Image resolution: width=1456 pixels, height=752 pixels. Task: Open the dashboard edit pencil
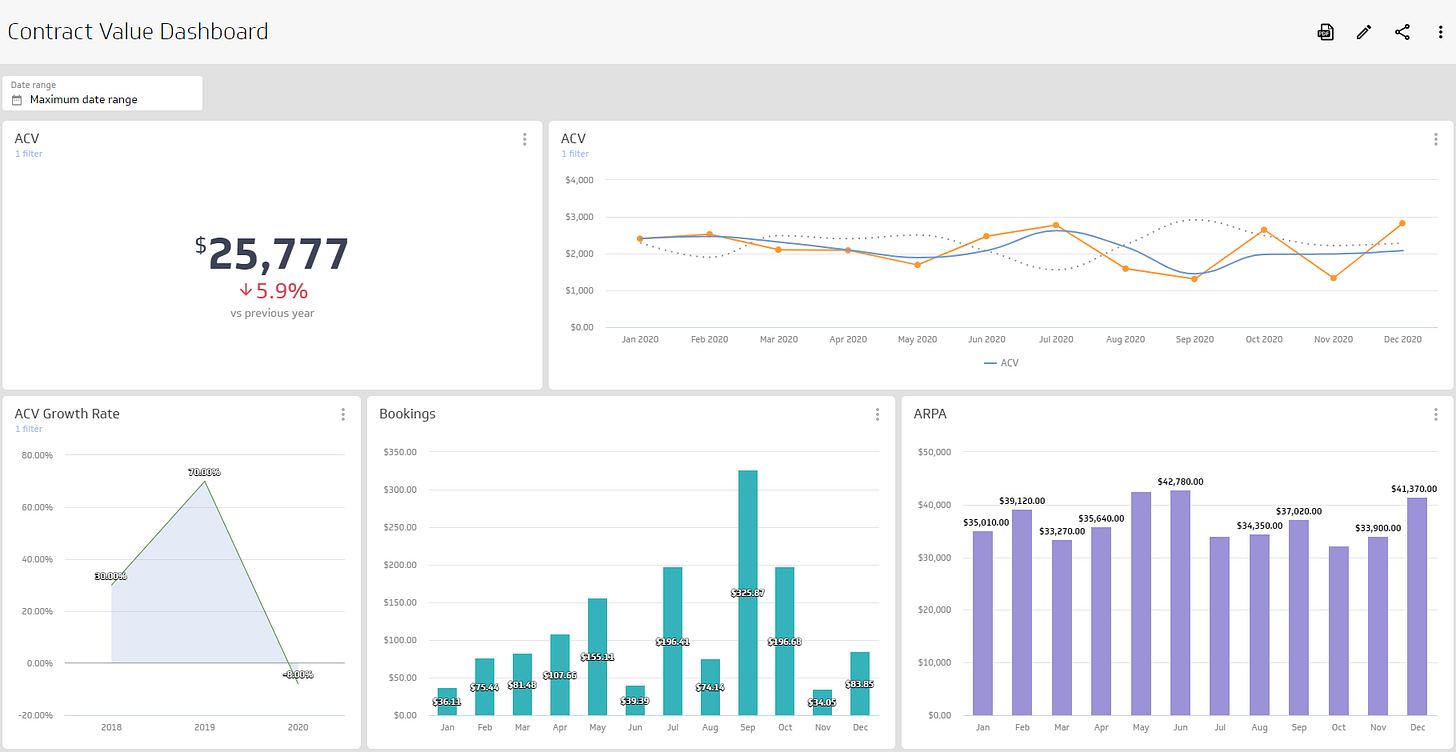pos(1364,32)
